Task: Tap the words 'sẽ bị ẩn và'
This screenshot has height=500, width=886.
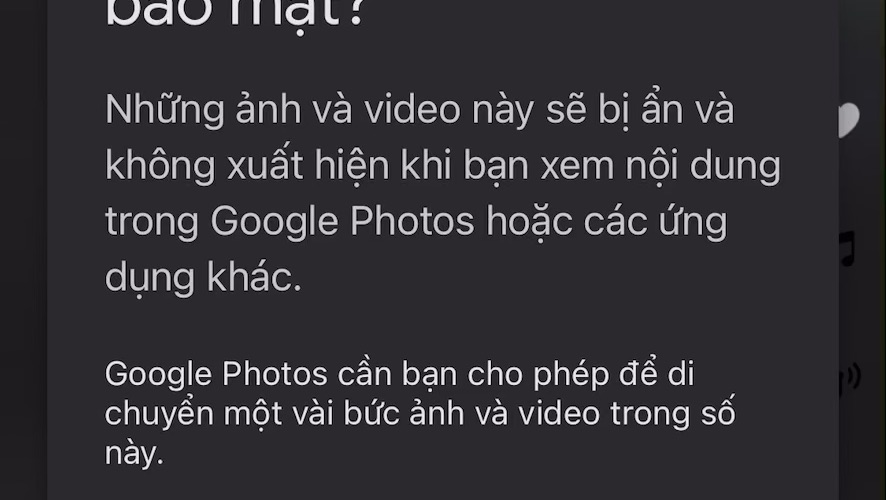Action: pyautogui.click(x=640, y=110)
